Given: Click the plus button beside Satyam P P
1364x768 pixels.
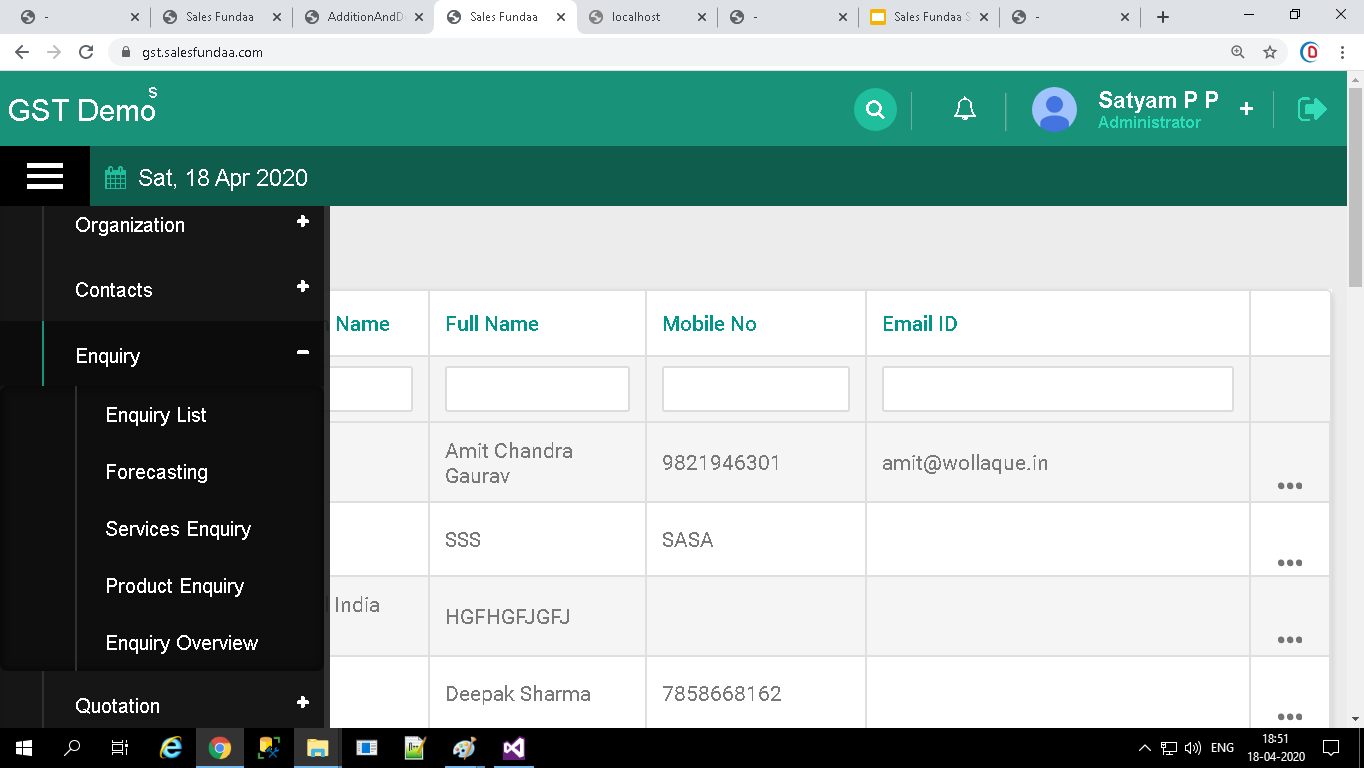Looking at the screenshot, I should (x=1246, y=109).
